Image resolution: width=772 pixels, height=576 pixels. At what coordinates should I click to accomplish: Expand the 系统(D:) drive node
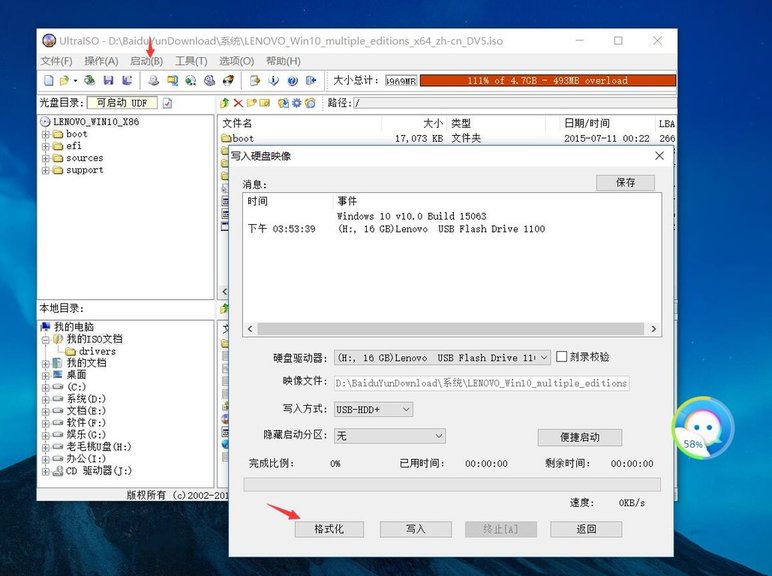click(46, 399)
